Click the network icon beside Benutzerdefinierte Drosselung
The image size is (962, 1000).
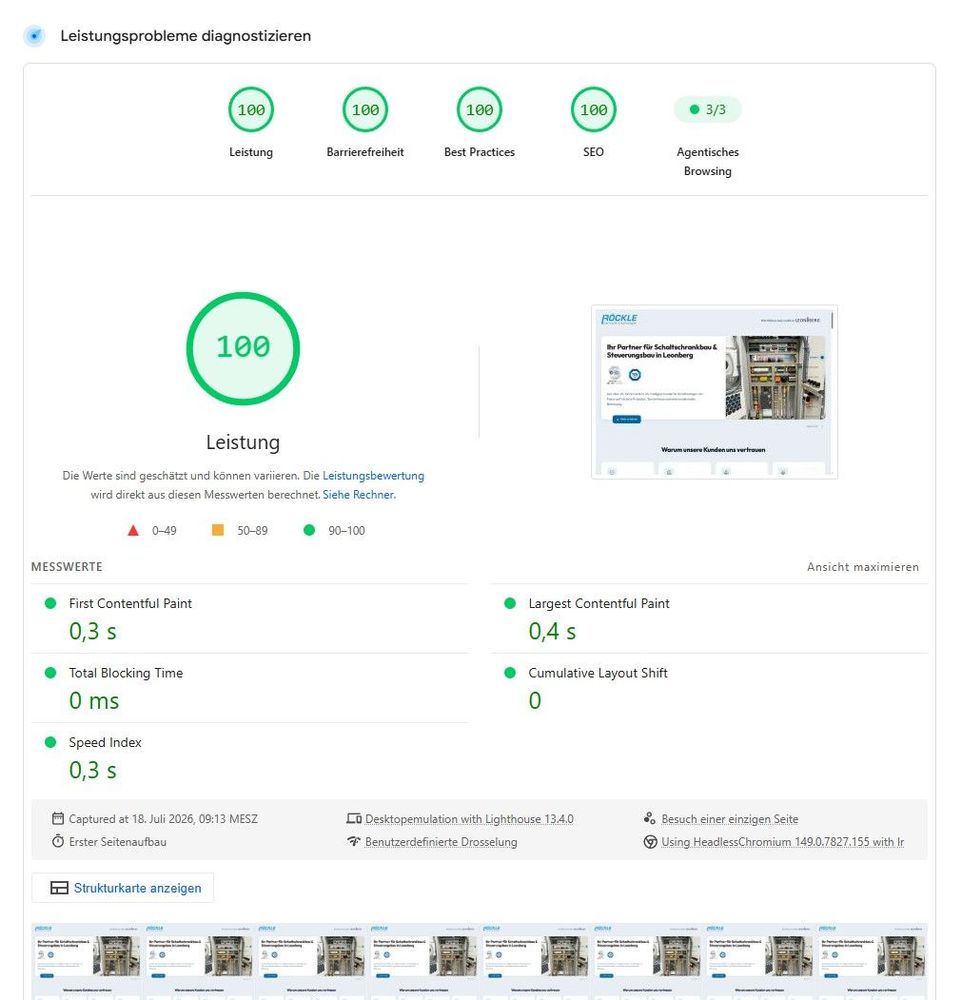pos(354,841)
